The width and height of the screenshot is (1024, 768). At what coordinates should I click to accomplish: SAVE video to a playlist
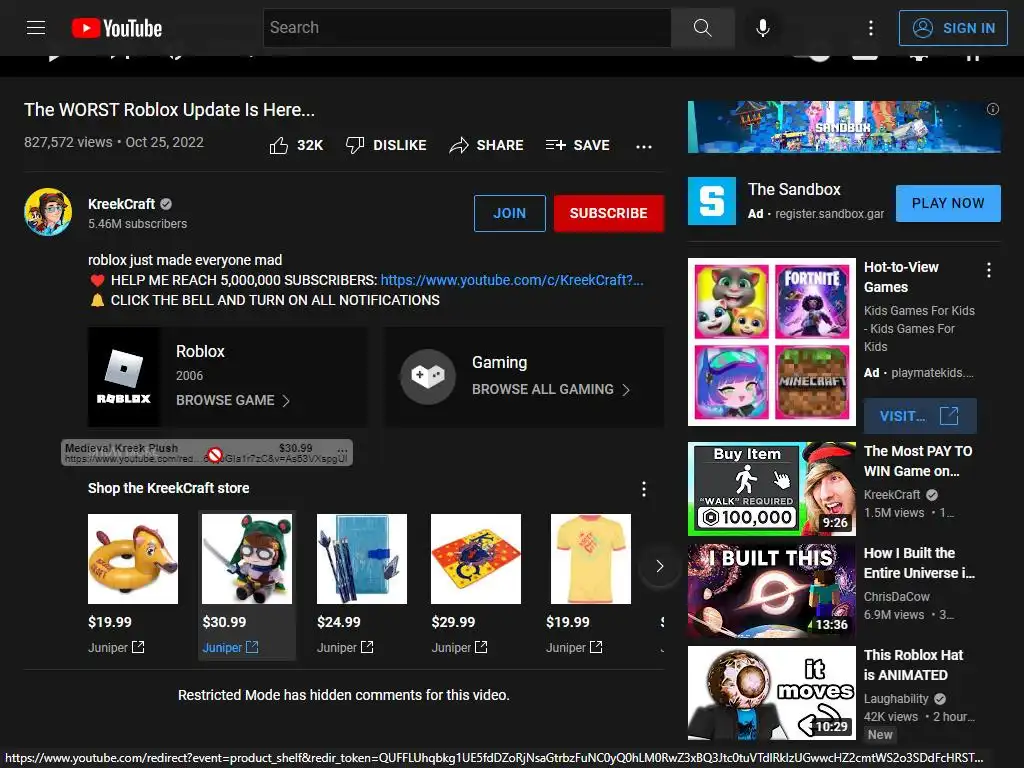(578, 145)
